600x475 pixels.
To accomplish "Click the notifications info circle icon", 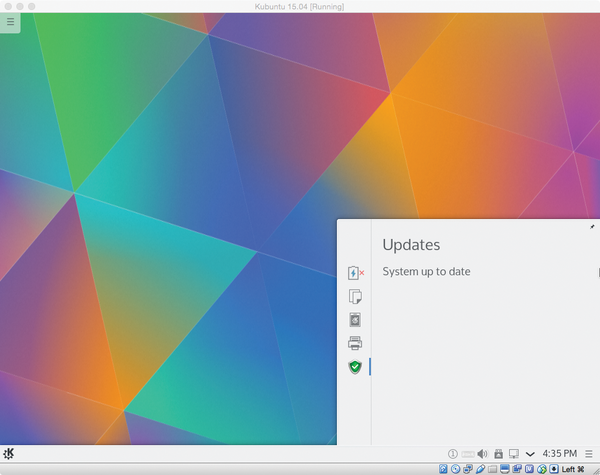I will tap(452, 454).
